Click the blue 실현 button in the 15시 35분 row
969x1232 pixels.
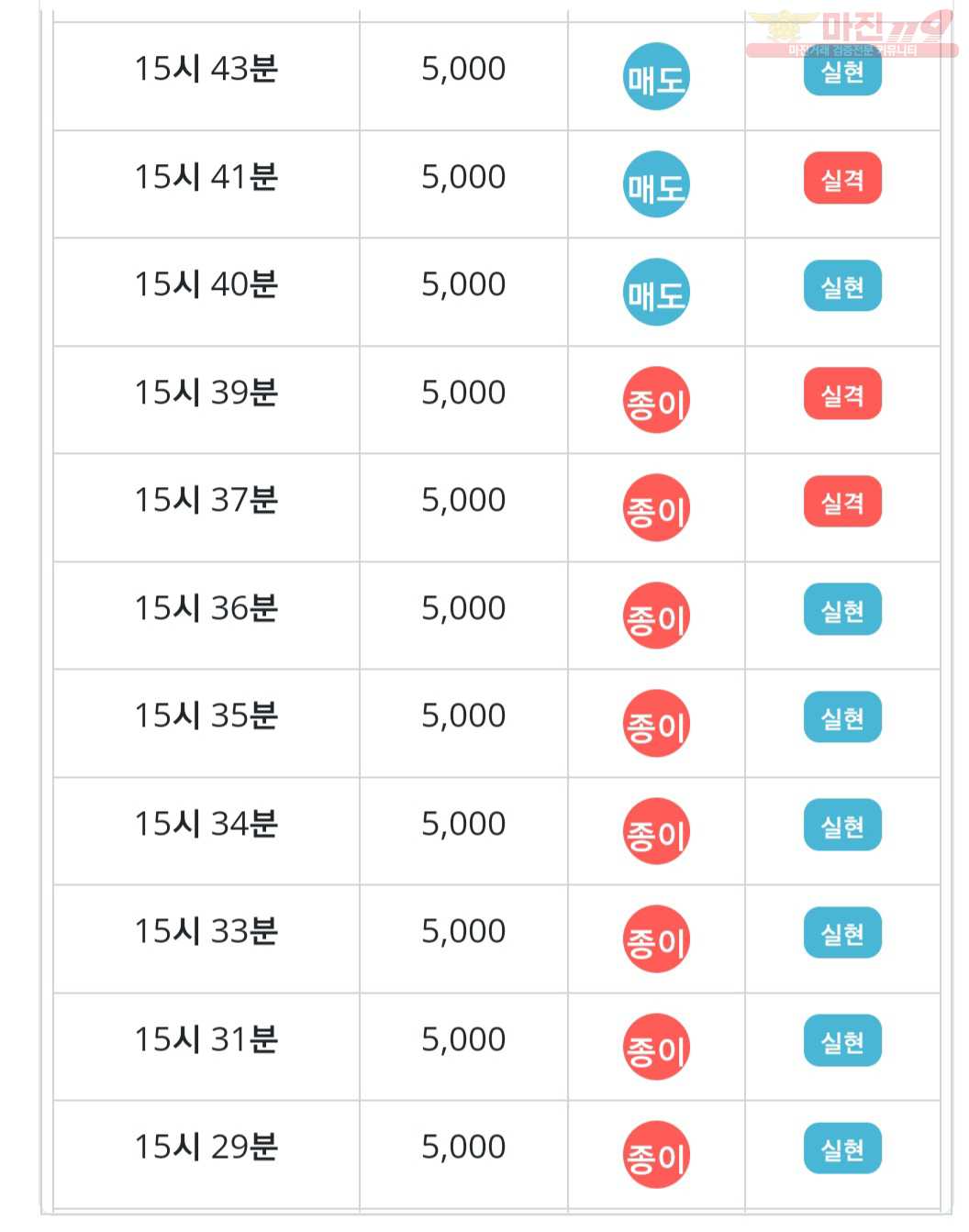842,717
